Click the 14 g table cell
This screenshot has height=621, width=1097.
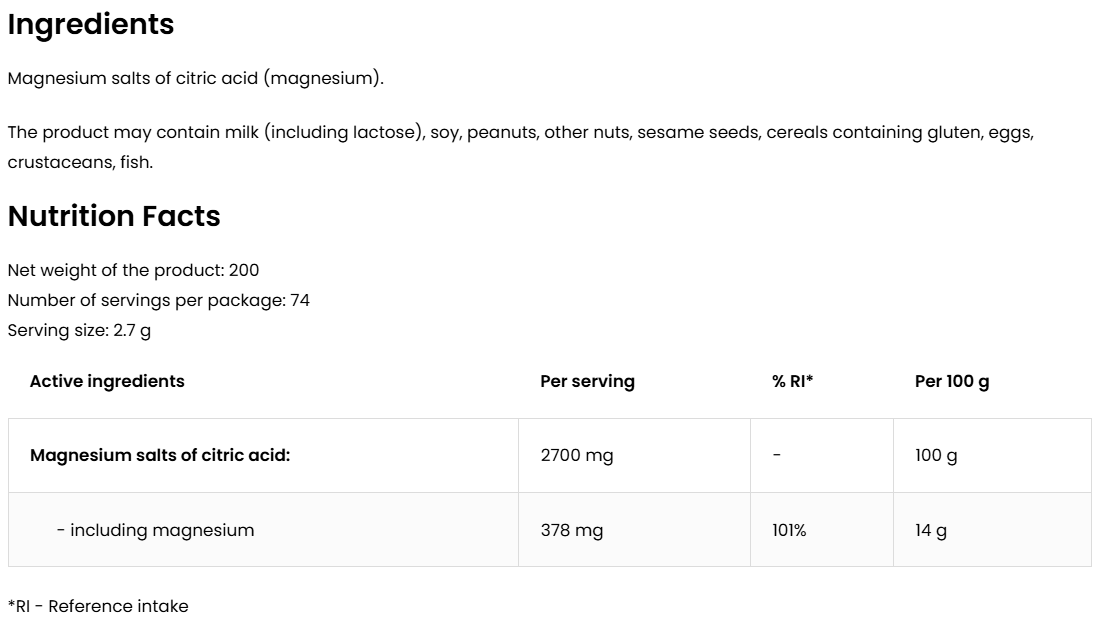[931, 530]
